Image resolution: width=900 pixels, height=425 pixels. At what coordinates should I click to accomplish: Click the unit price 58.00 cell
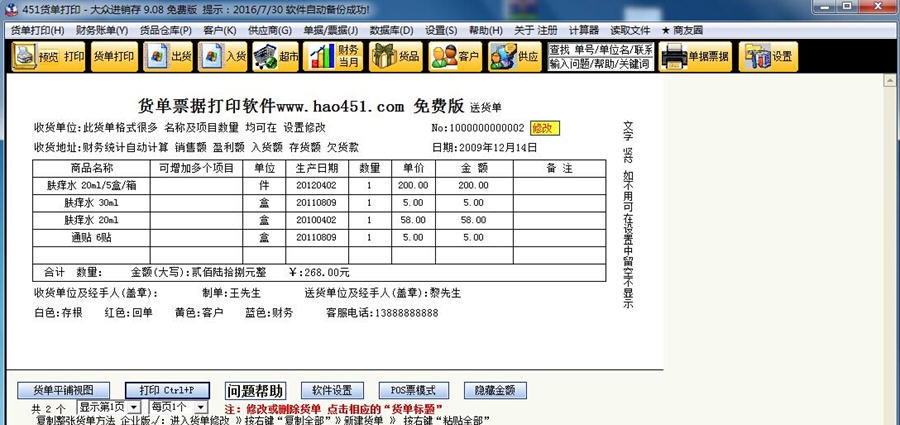pyautogui.click(x=413, y=220)
